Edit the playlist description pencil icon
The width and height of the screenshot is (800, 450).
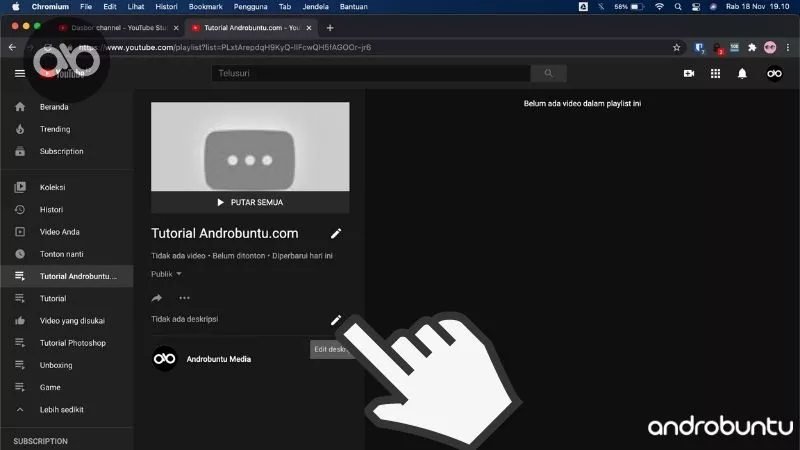point(336,320)
